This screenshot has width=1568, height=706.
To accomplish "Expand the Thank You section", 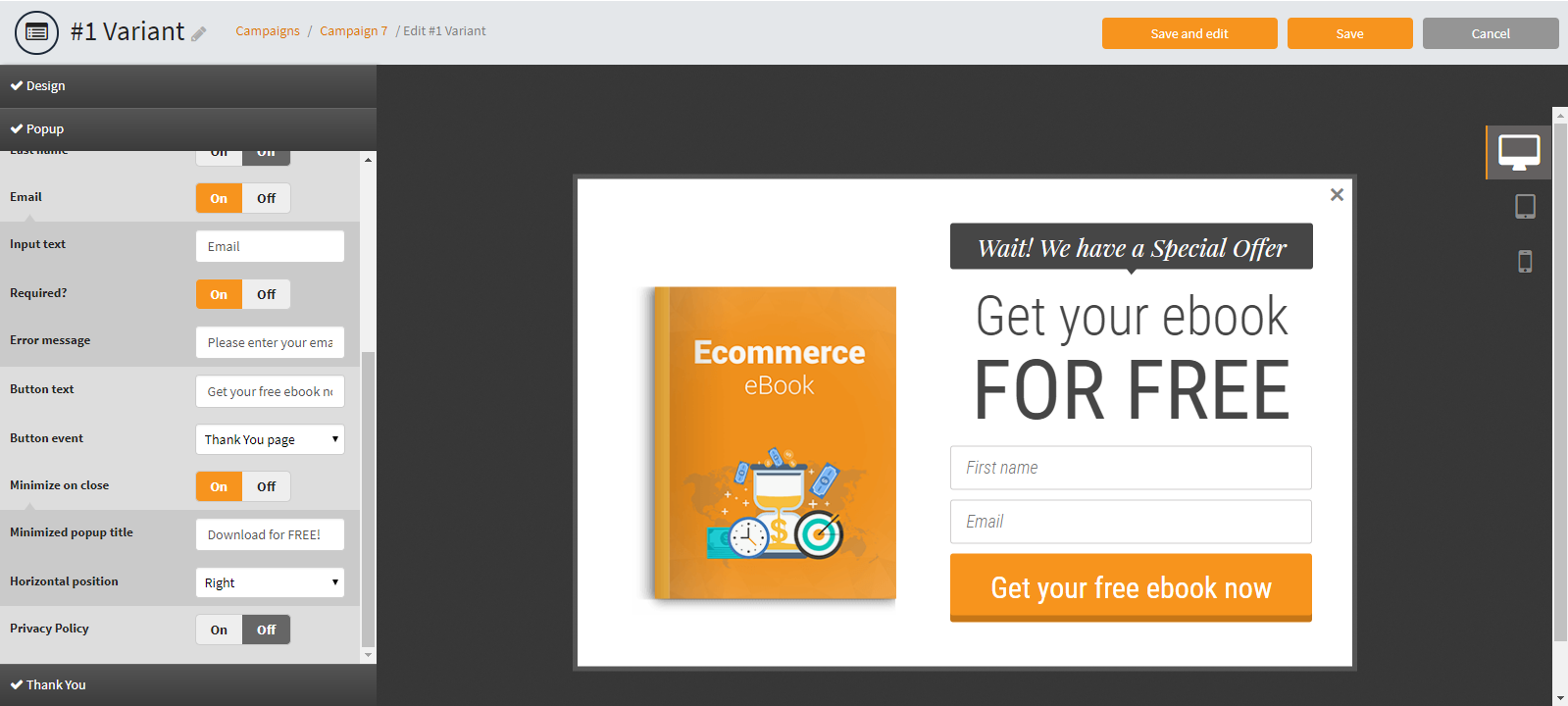I will pyautogui.click(x=188, y=684).
